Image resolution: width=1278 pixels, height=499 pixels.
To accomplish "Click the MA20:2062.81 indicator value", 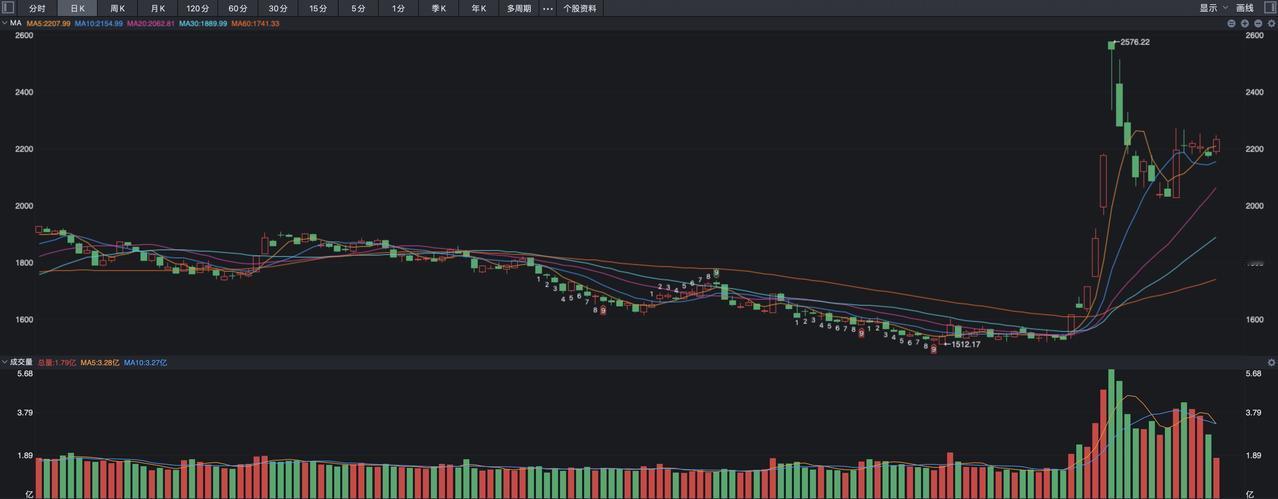I will [x=151, y=23].
